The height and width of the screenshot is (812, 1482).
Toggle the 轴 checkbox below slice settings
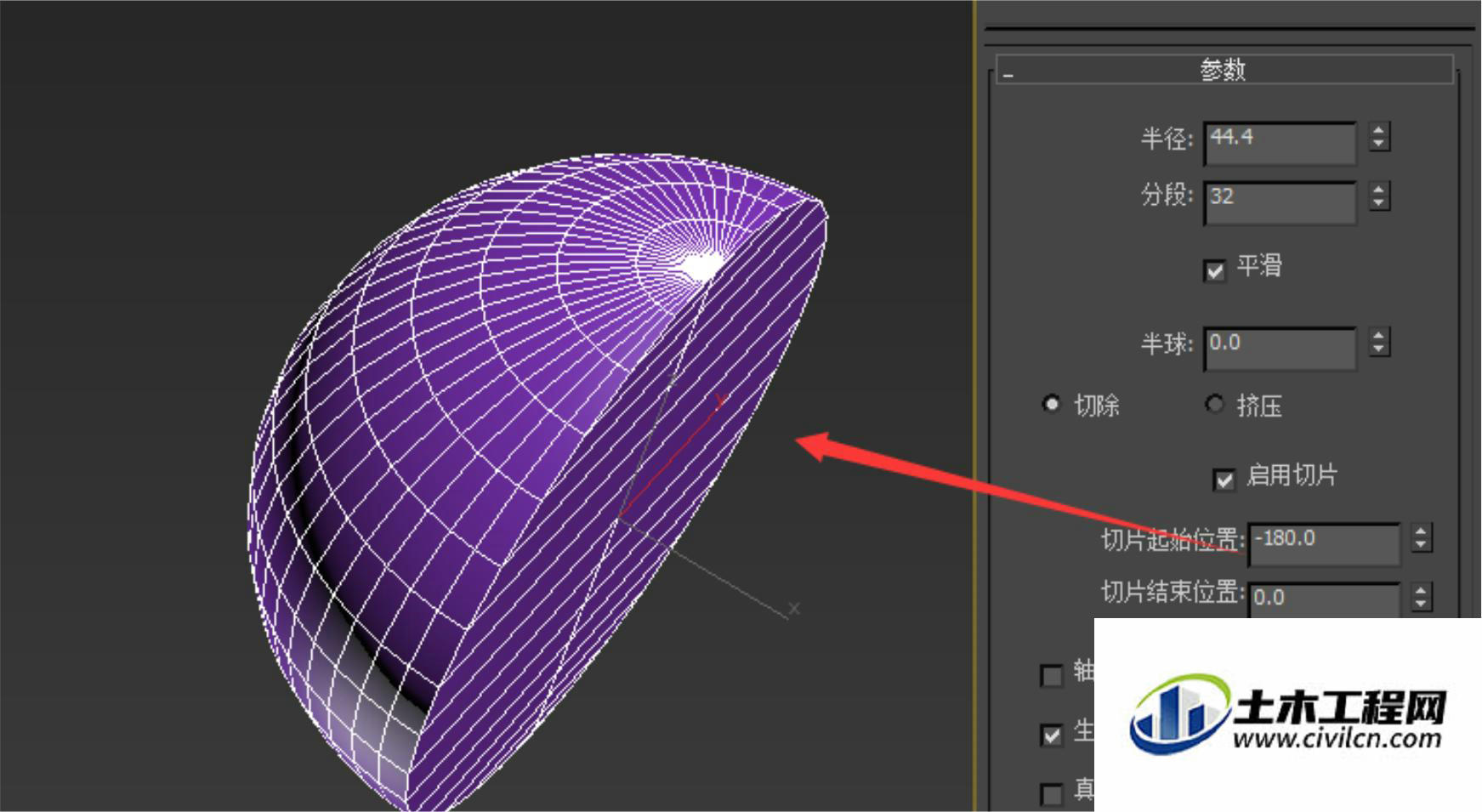click(1051, 676)
